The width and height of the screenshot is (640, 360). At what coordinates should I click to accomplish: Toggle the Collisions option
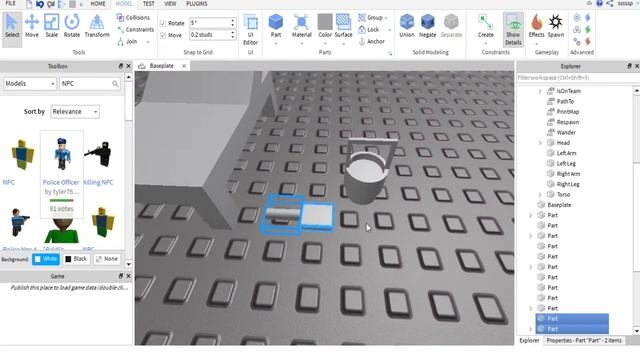(x=133, y=18)
